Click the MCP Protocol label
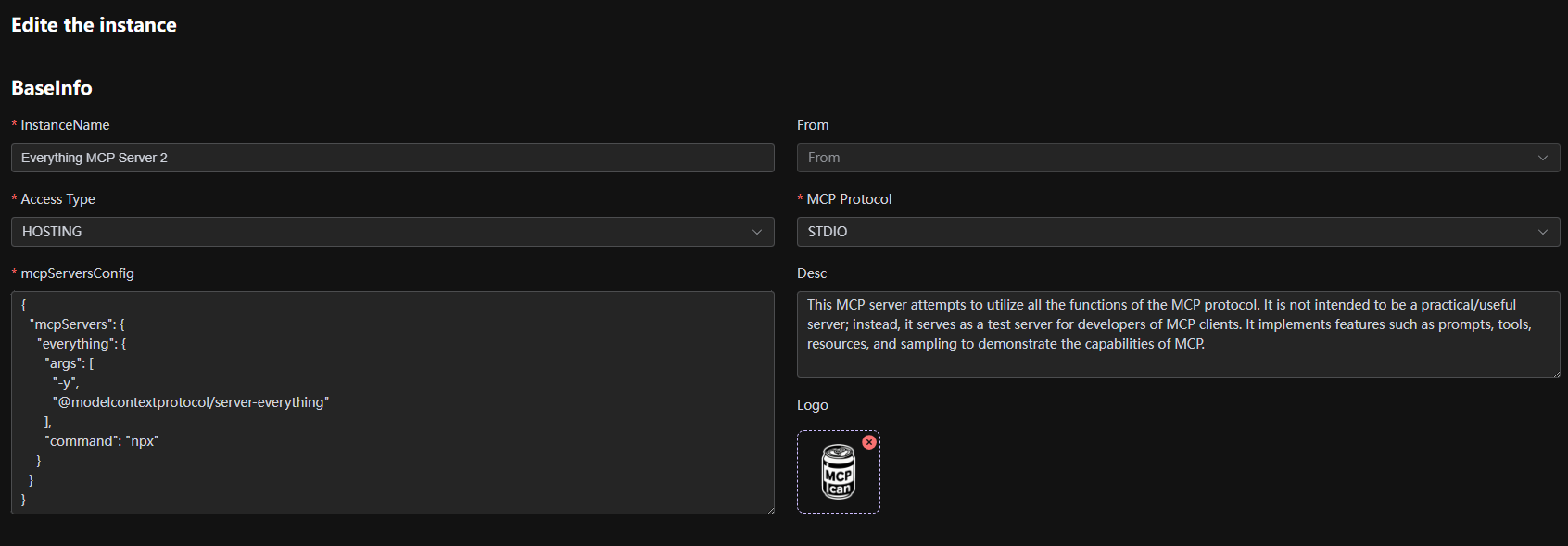 (849, 199)
